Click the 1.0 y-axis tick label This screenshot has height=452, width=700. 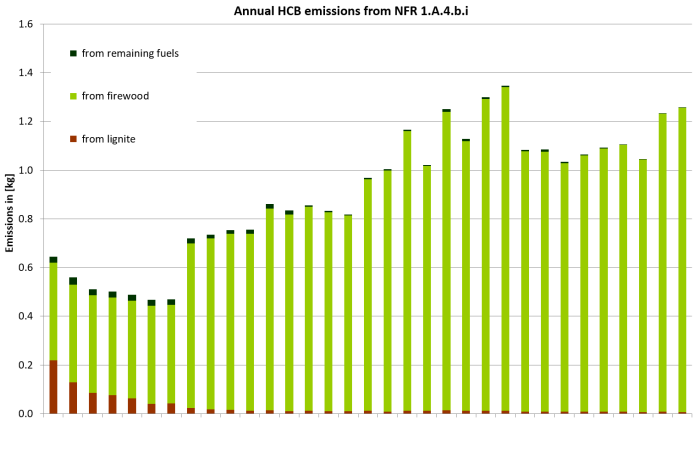point(26,170)
